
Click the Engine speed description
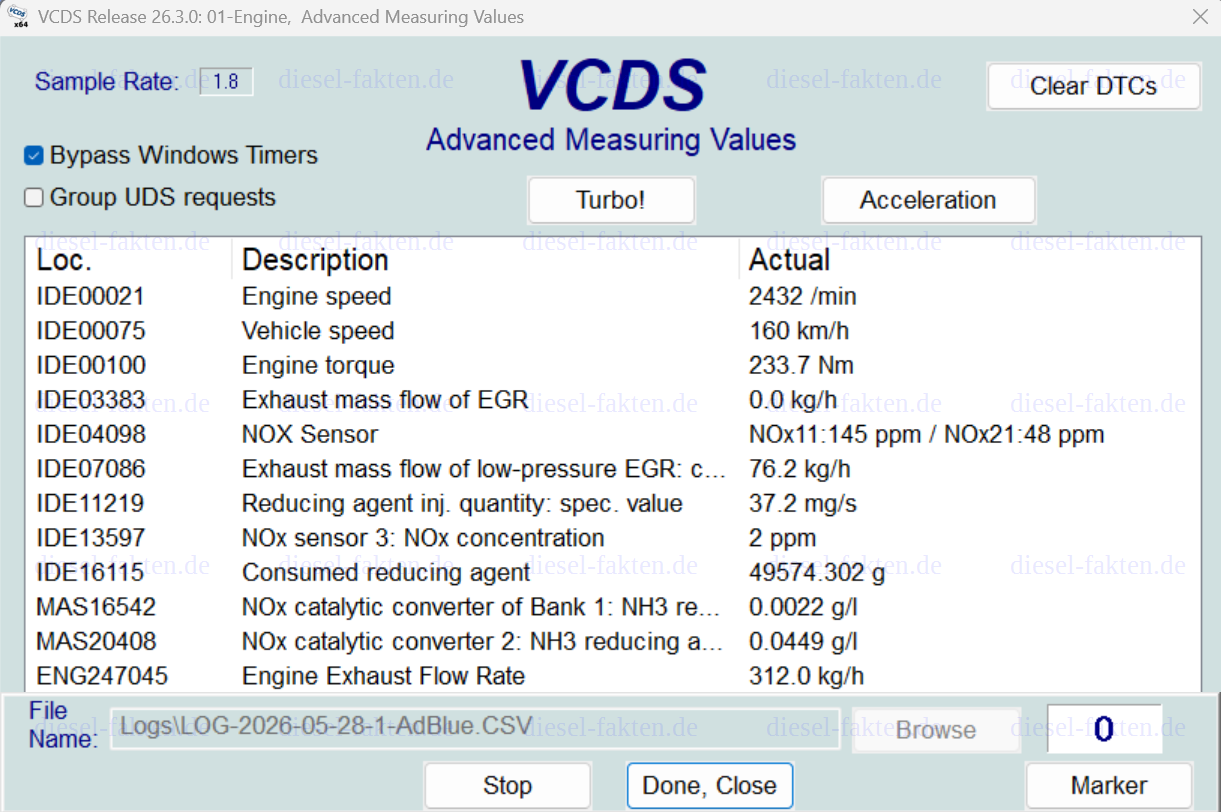pyautogui.click(x=317, y=297)
